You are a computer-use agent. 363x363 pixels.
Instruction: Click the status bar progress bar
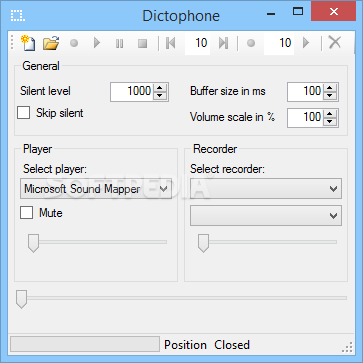(85, 344)
